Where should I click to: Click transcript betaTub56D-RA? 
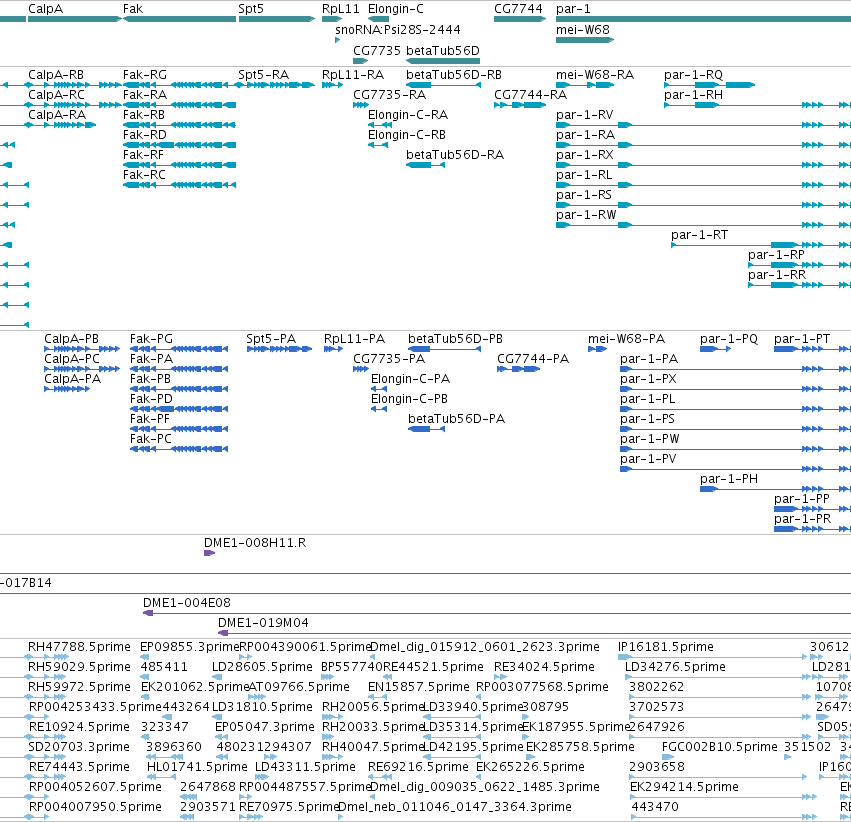coord(426,165)
